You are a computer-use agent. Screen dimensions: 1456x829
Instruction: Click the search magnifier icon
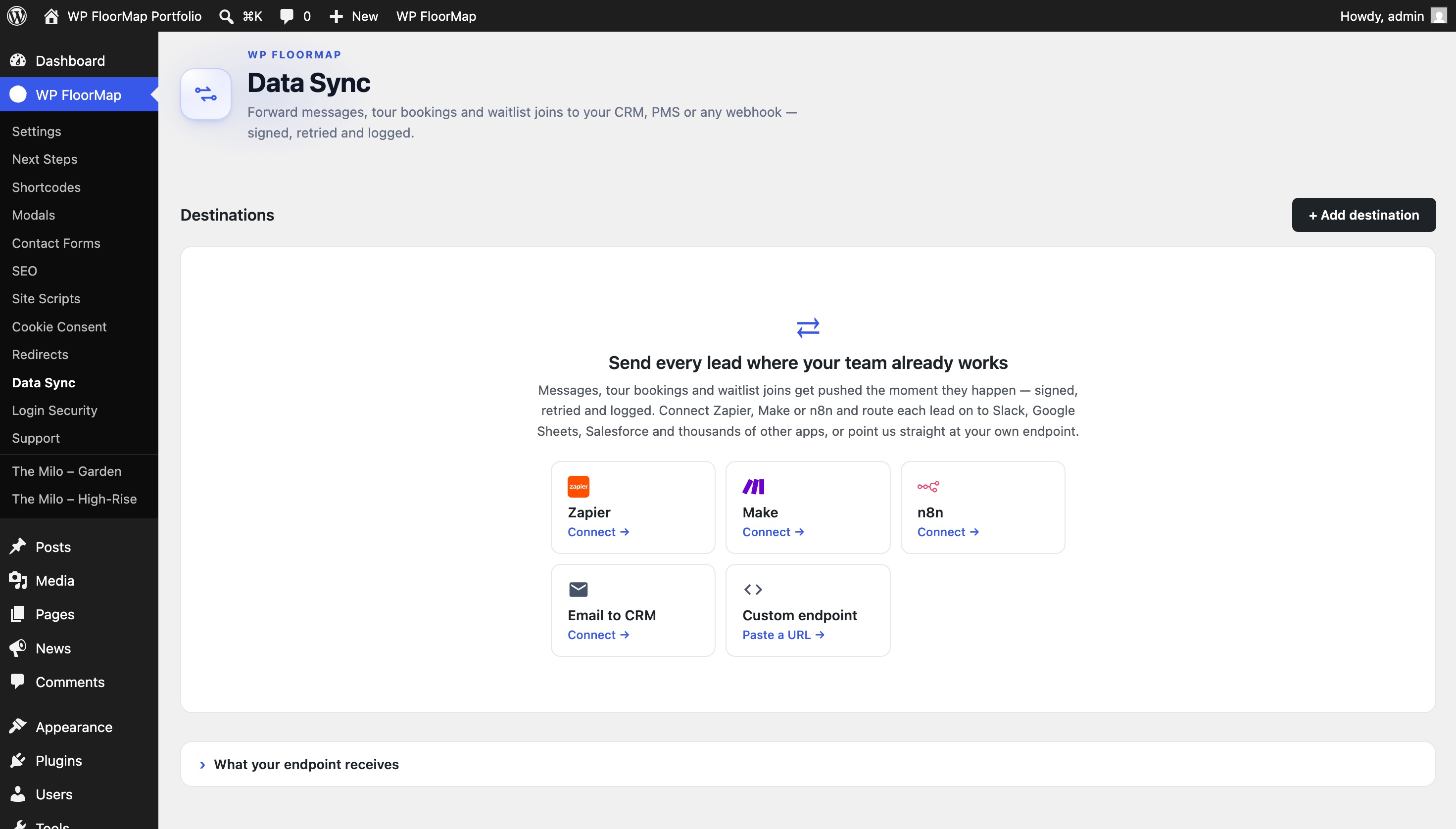pyautogui.click(x=226, y=16)
